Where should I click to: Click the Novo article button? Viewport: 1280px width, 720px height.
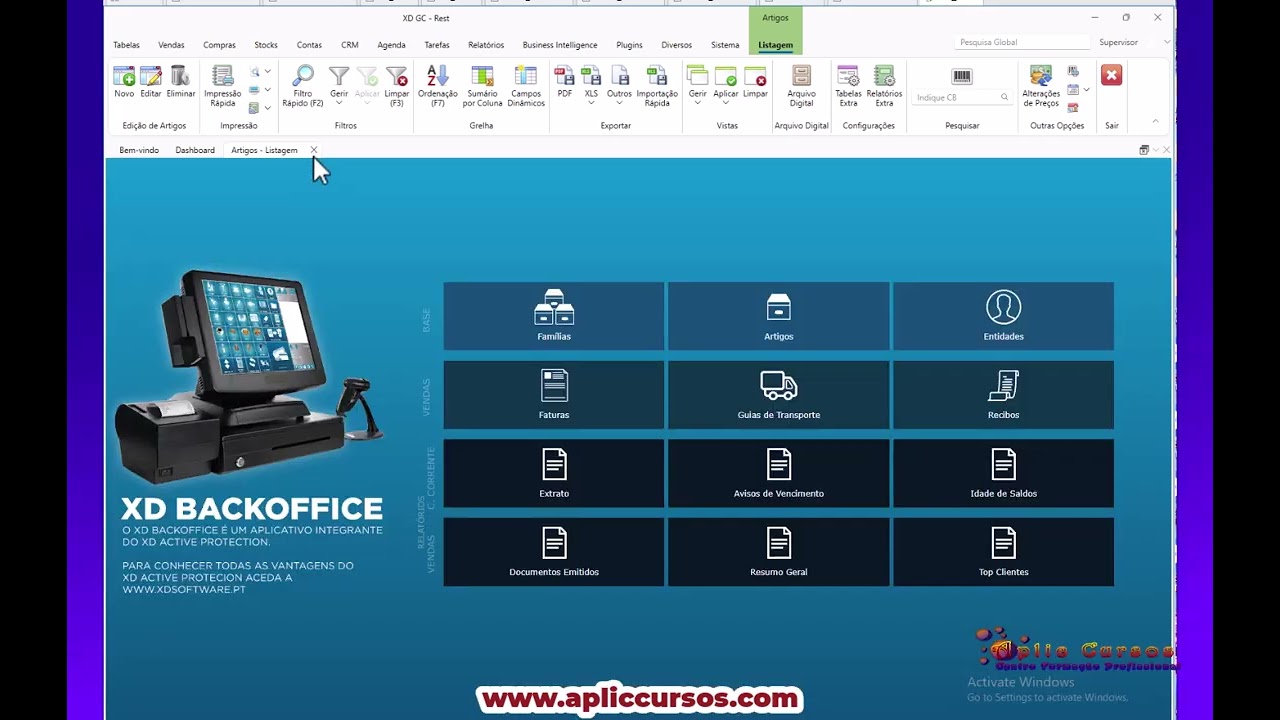124,82
